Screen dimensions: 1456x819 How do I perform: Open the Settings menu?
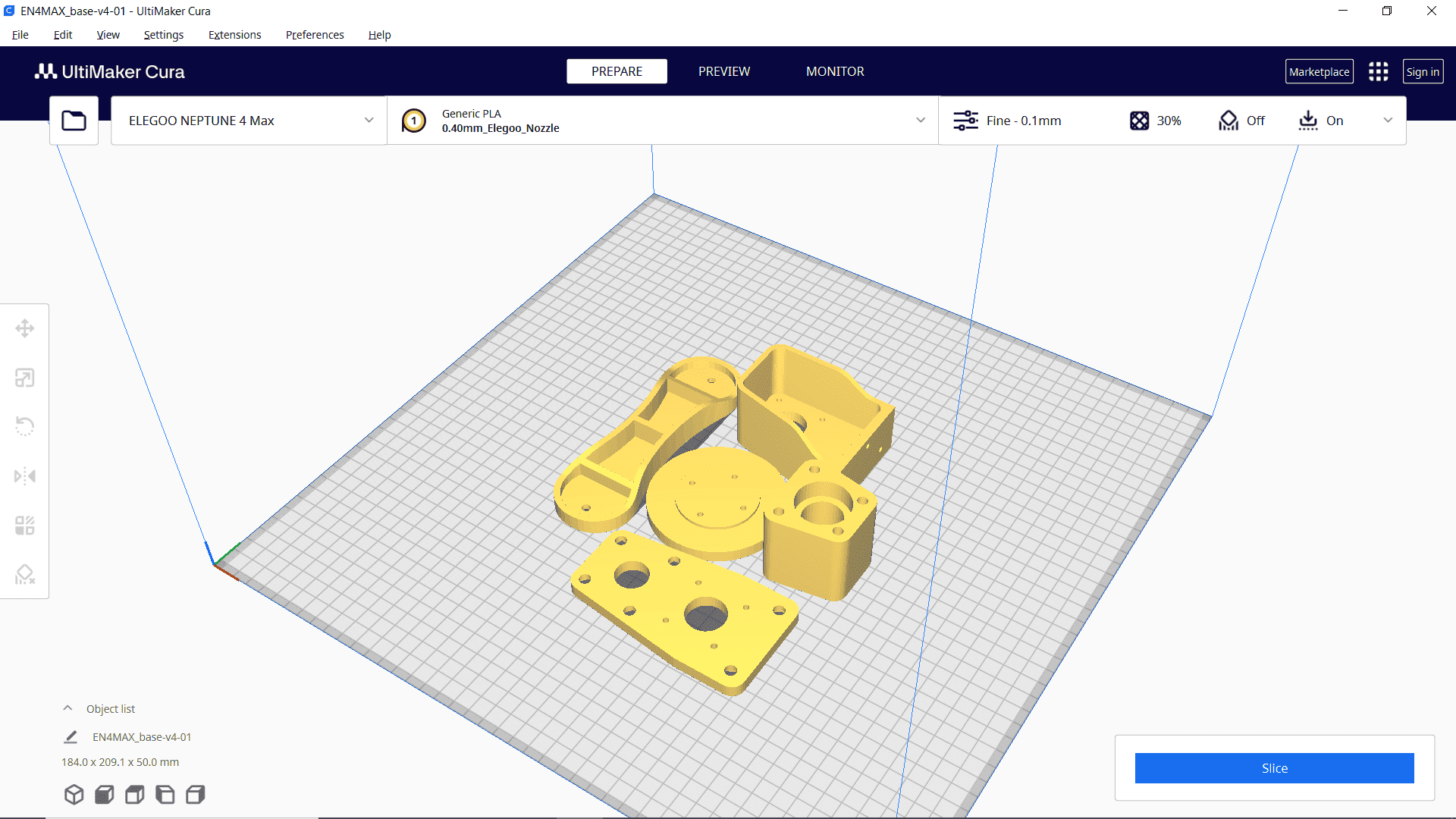(x=163, y=35)
